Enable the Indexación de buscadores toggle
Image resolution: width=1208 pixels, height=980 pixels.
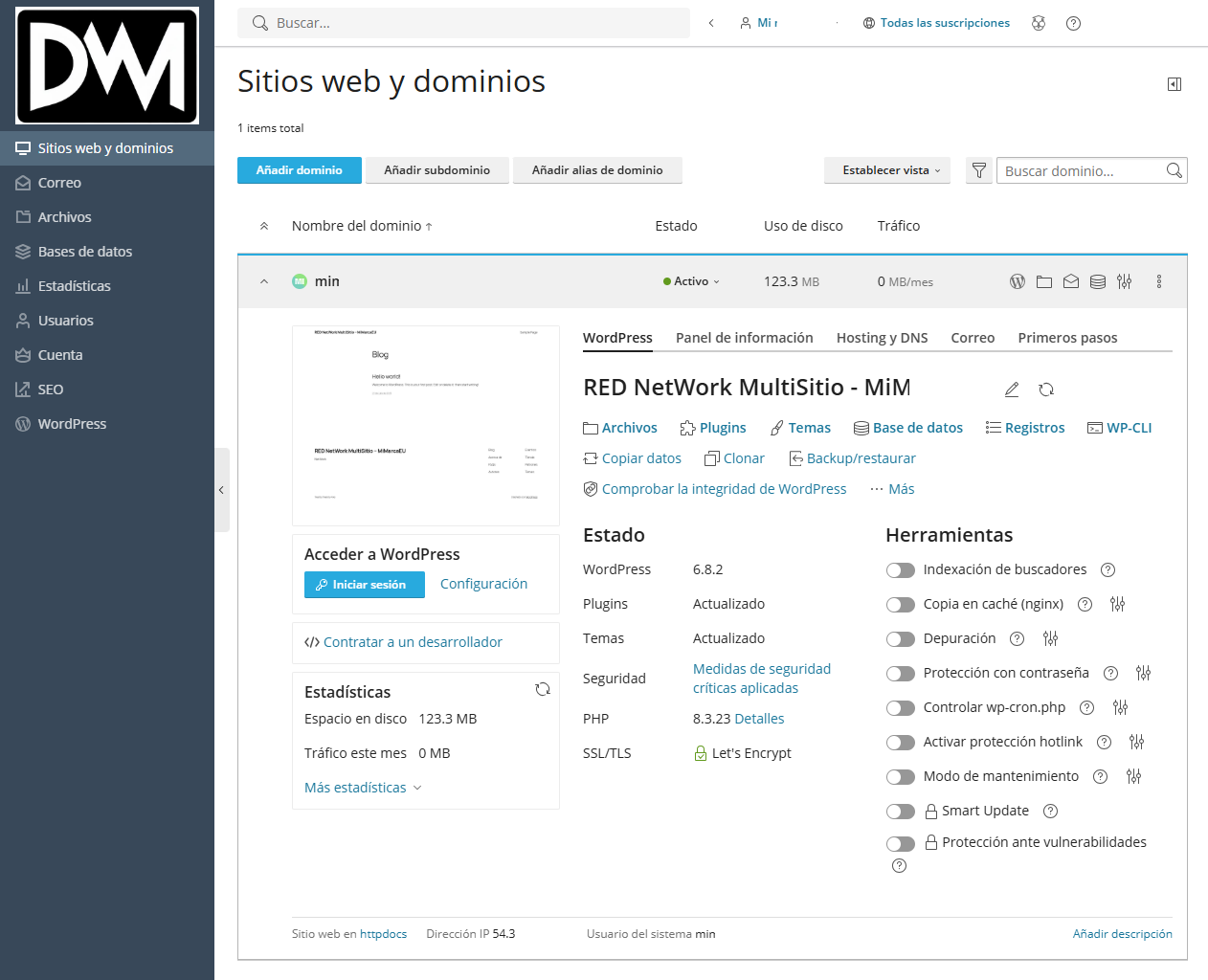(x=901, y=570)
